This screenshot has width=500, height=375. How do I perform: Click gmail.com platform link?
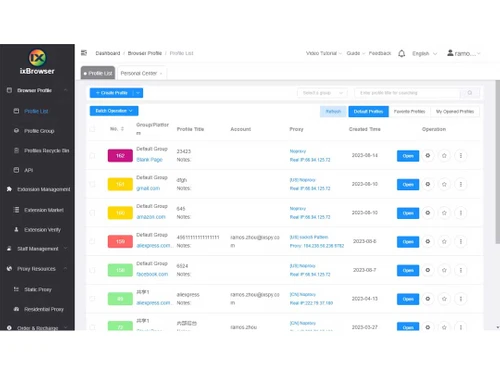[148, 188]
